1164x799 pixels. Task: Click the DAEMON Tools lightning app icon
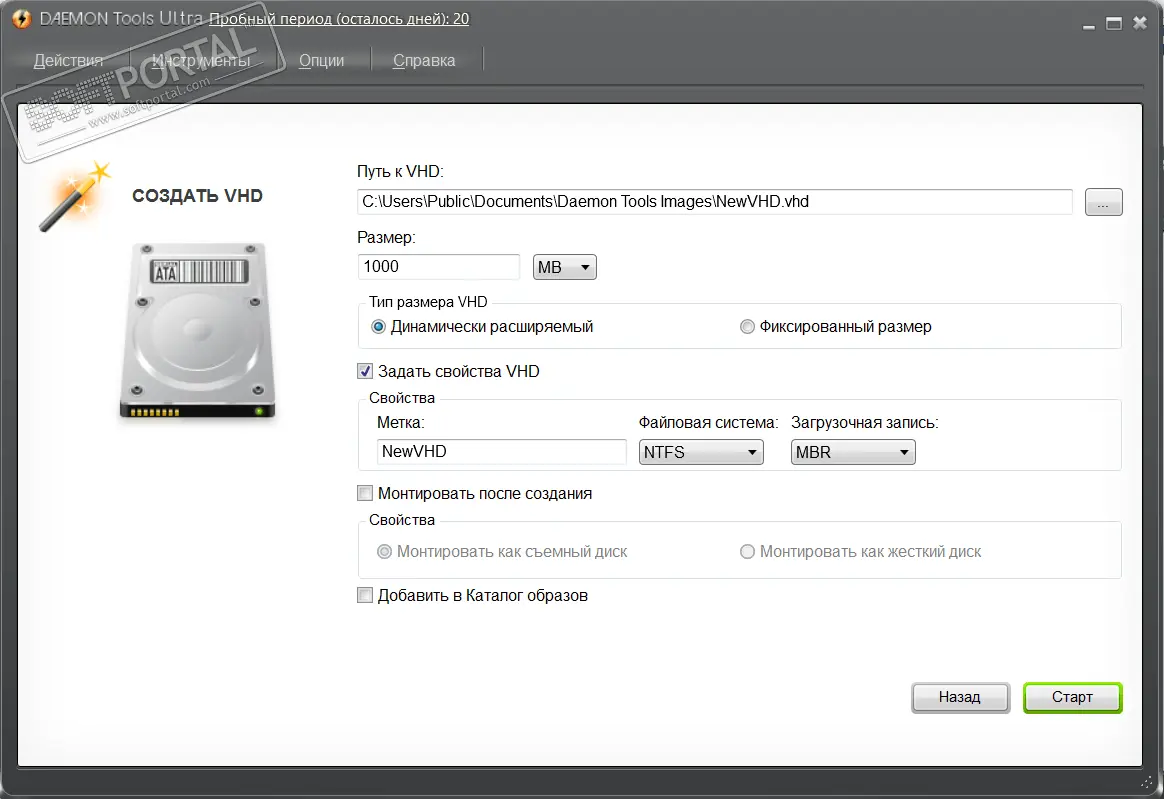(20, 19)
